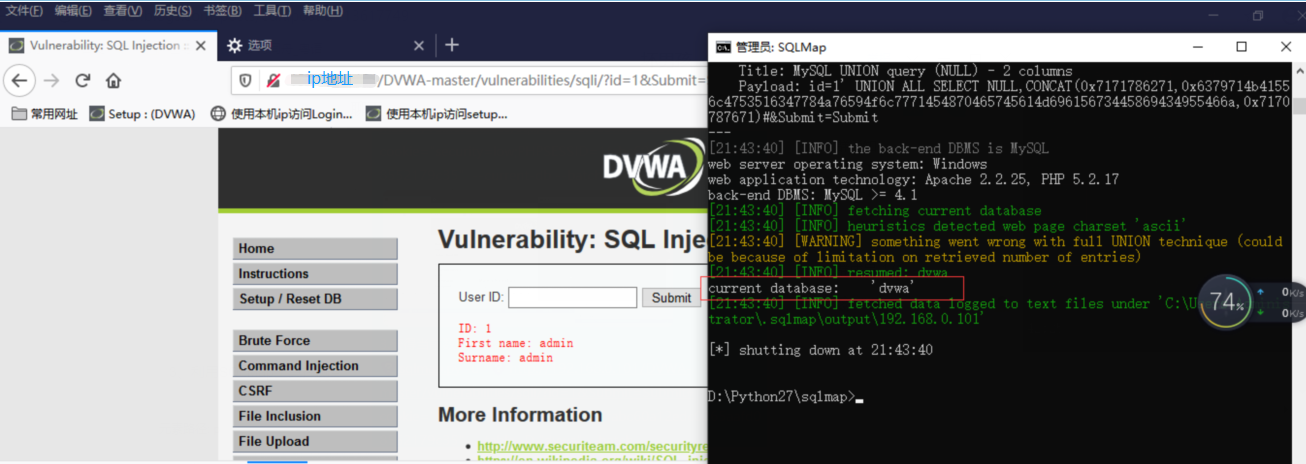Image resolution: width=1306 pixels, height=464 pixels.
Task: Open a new browser tab
Action: tap(452, 45)
